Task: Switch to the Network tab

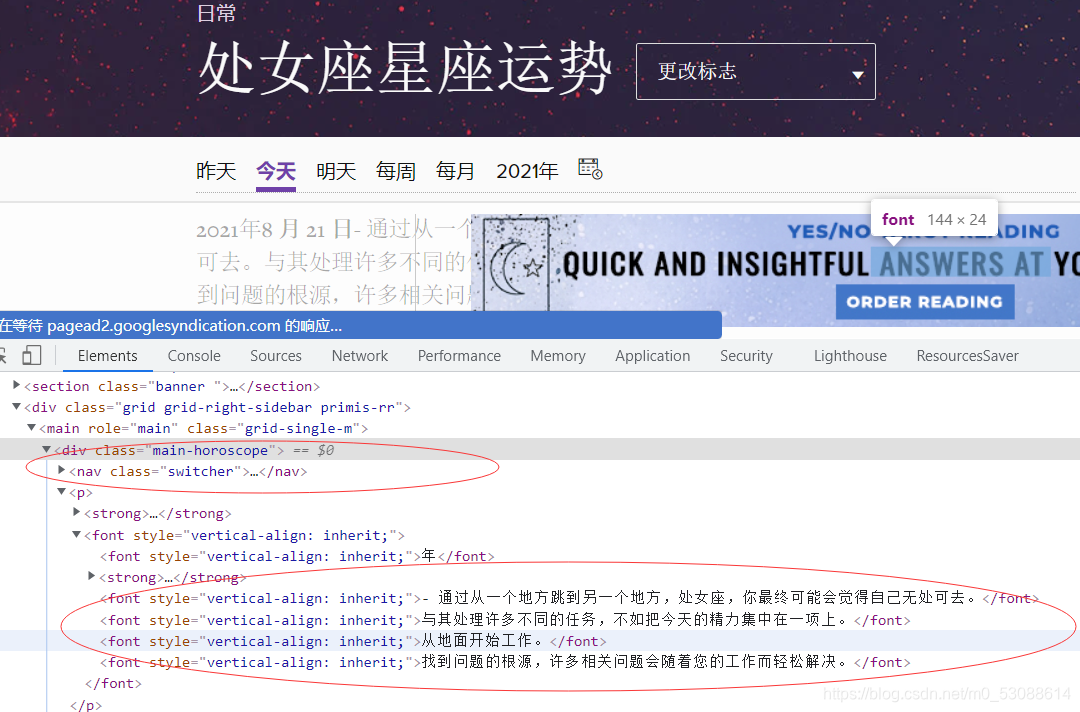Action: click(x=359, y=356)
